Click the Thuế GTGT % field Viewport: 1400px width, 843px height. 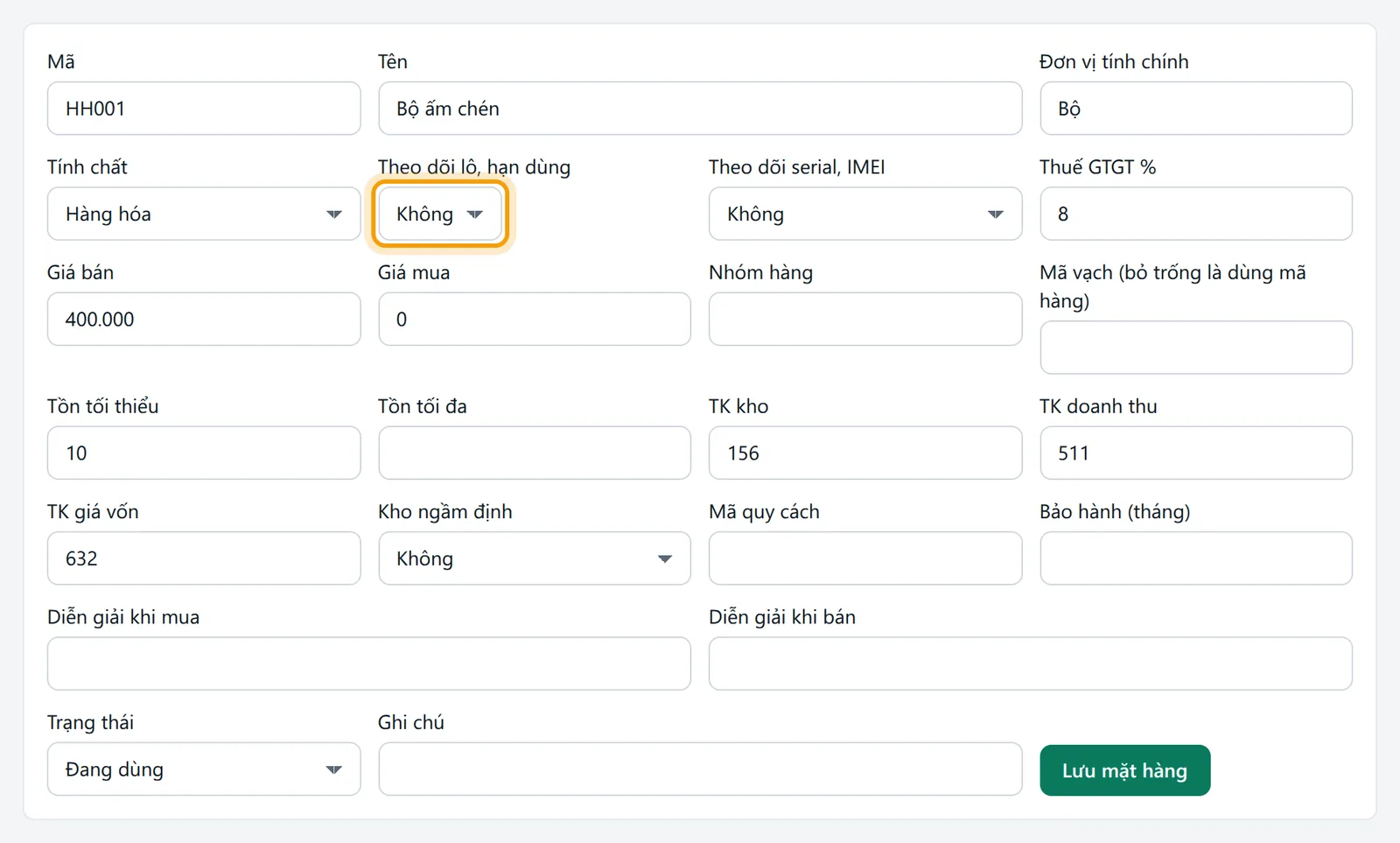pyautogui.click(x=1196, y=214)
